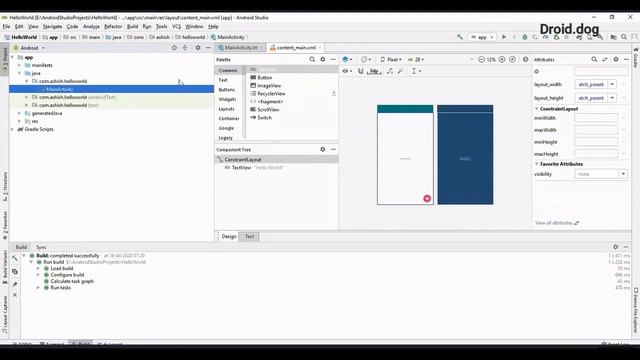Click the pink floating button in design preview
This screenshot has height=360, width=640.
[x=427, y=198]
